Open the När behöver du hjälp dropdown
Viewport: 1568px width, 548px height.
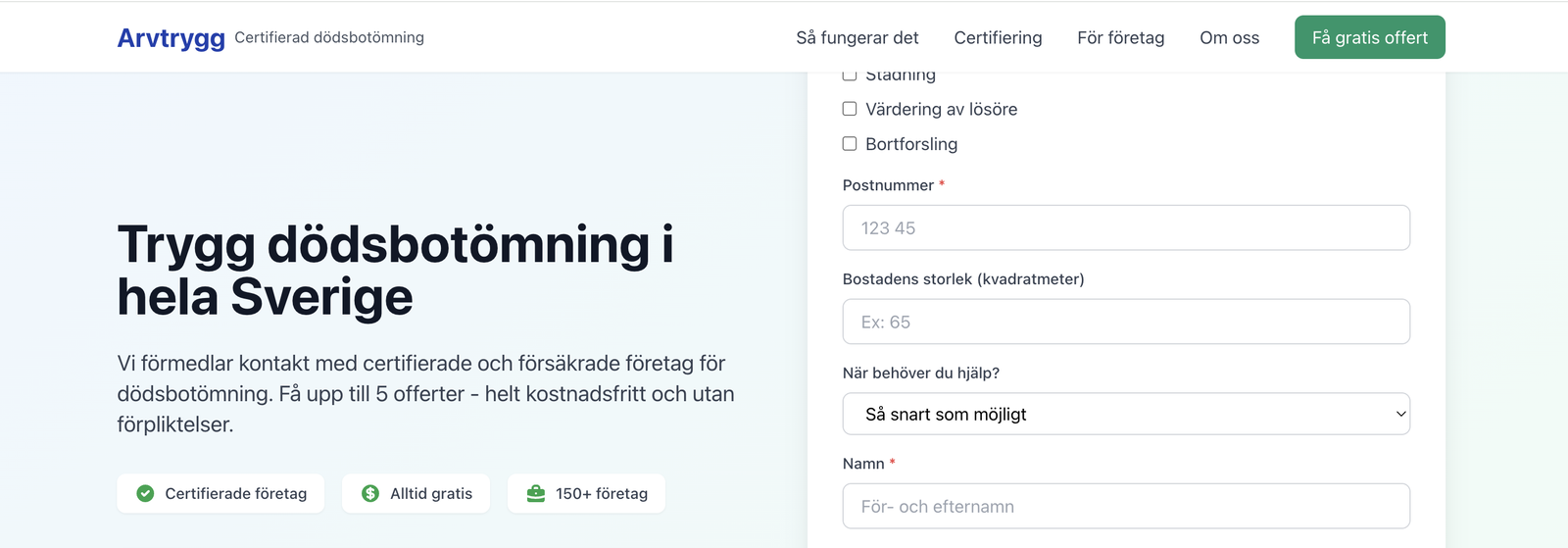(1126, 414)
